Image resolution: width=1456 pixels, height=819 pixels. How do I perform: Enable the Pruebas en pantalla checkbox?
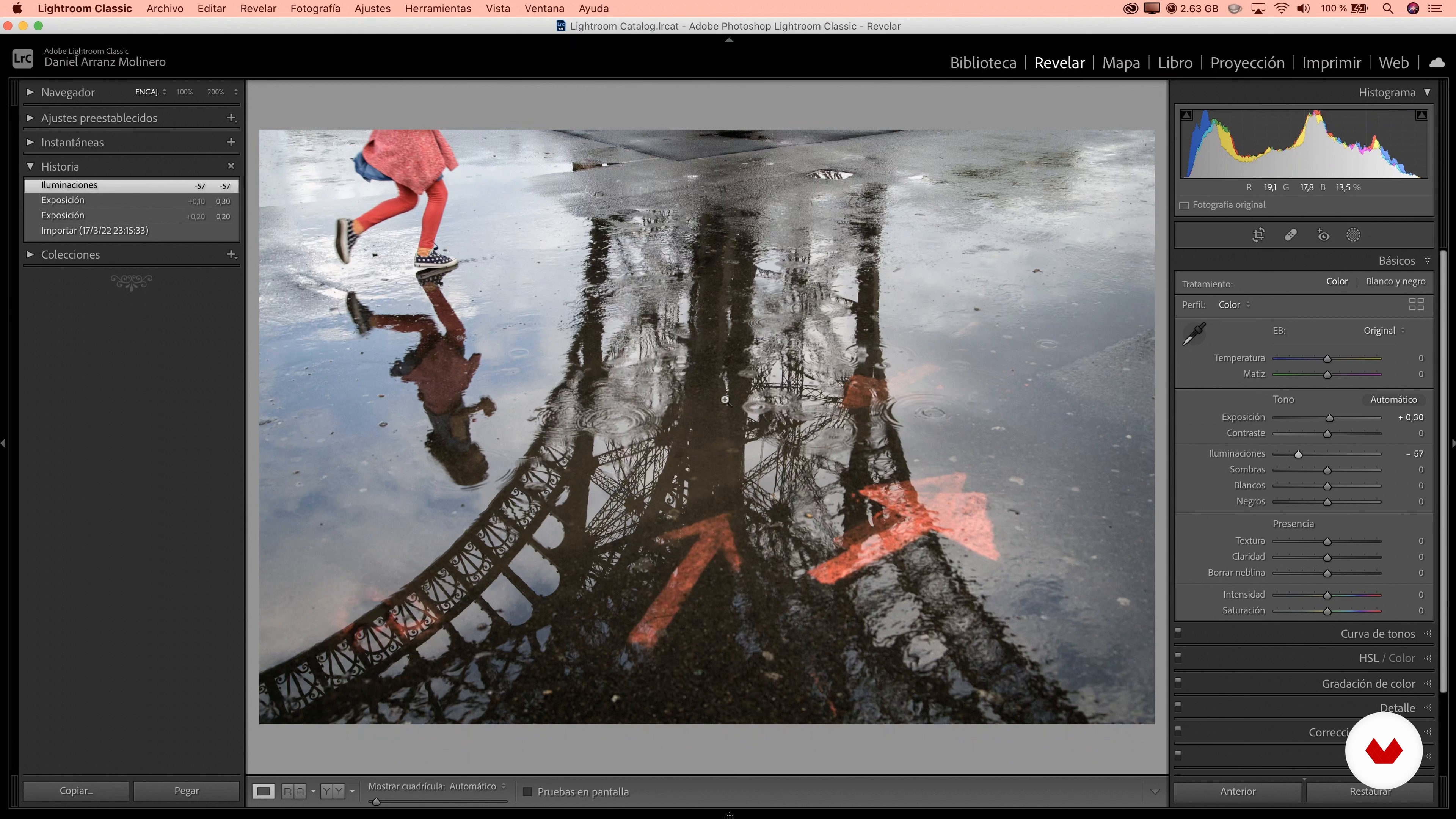tap(527, 791)
